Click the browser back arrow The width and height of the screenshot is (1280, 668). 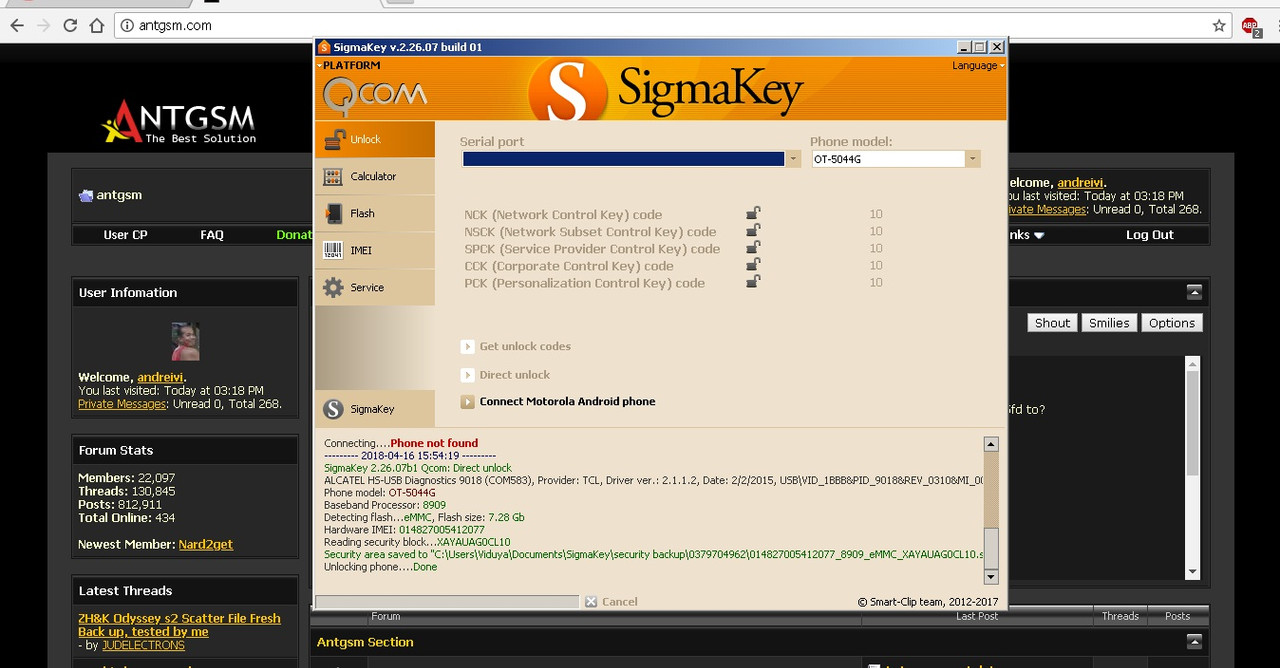(17, 25)
